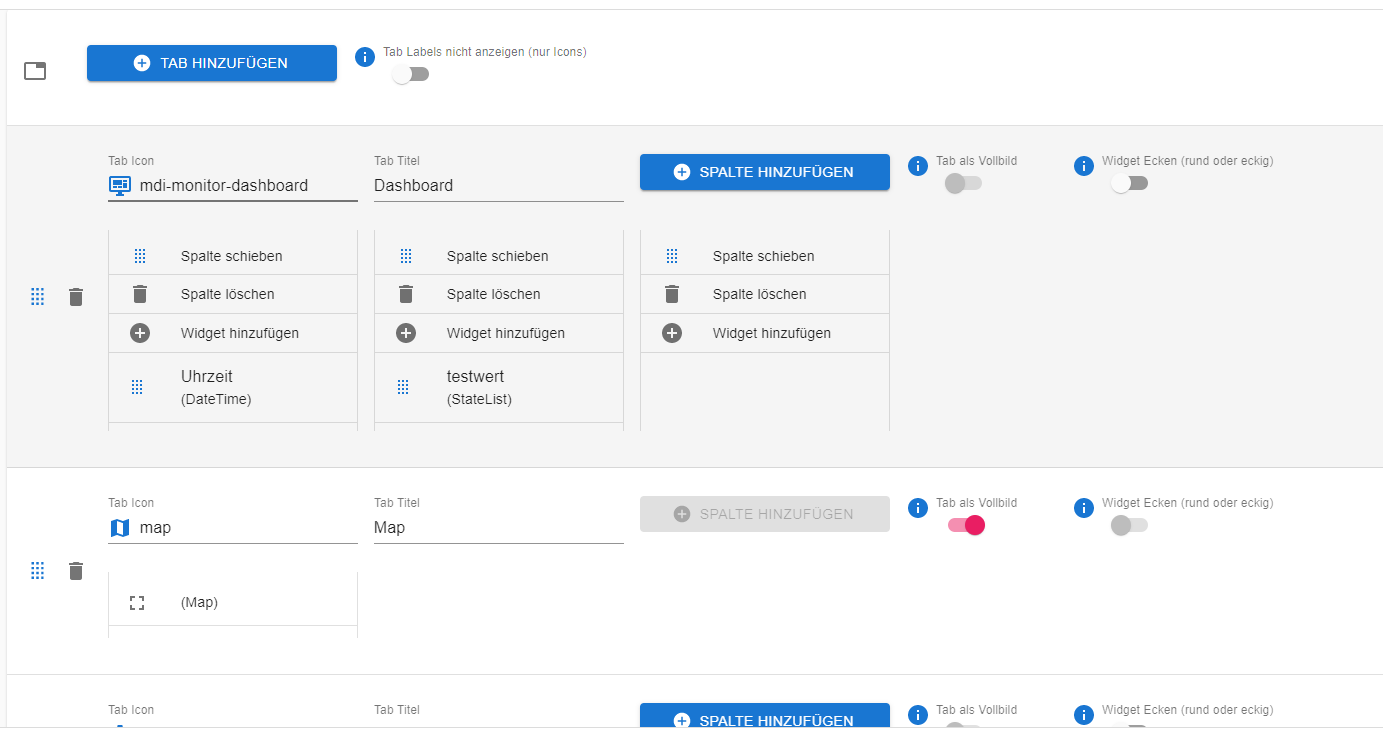
Task: Click the info icon next to Tab Labels nicht anzeigen
Action: click(x=366, y=57)
